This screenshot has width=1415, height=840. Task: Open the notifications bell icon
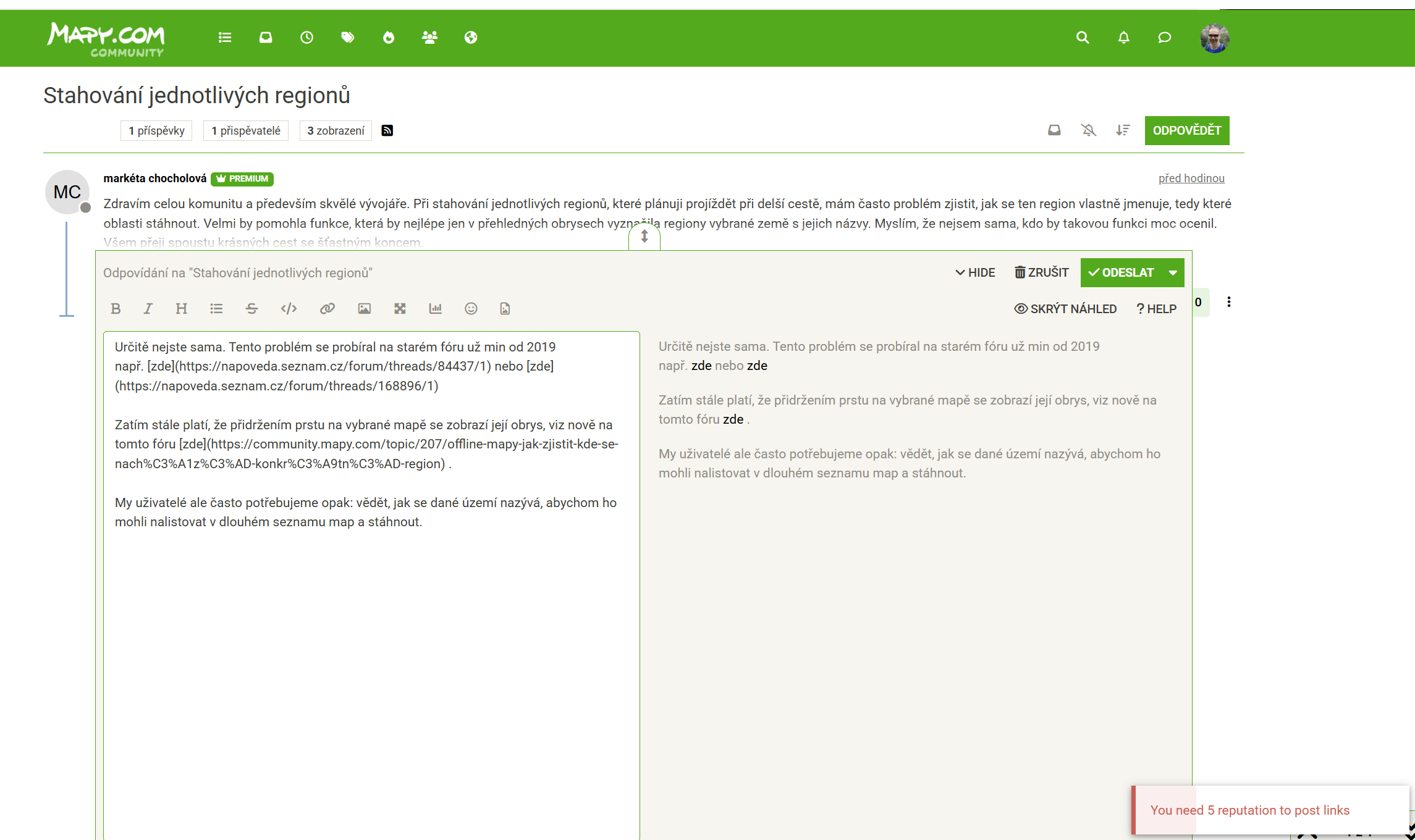point(1123,38)
